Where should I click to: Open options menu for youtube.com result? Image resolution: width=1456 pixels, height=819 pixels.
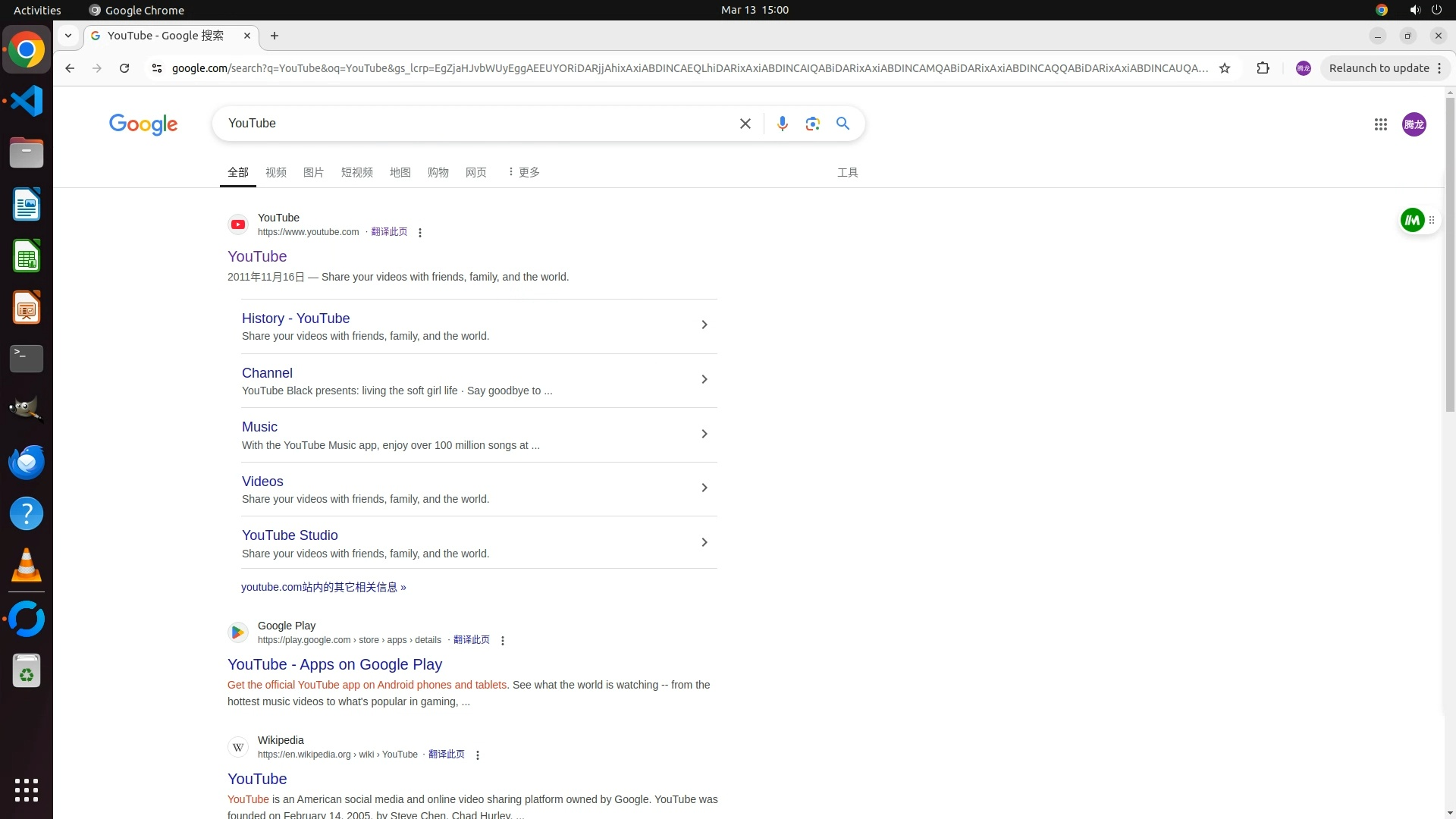click(x=420, y=233)
